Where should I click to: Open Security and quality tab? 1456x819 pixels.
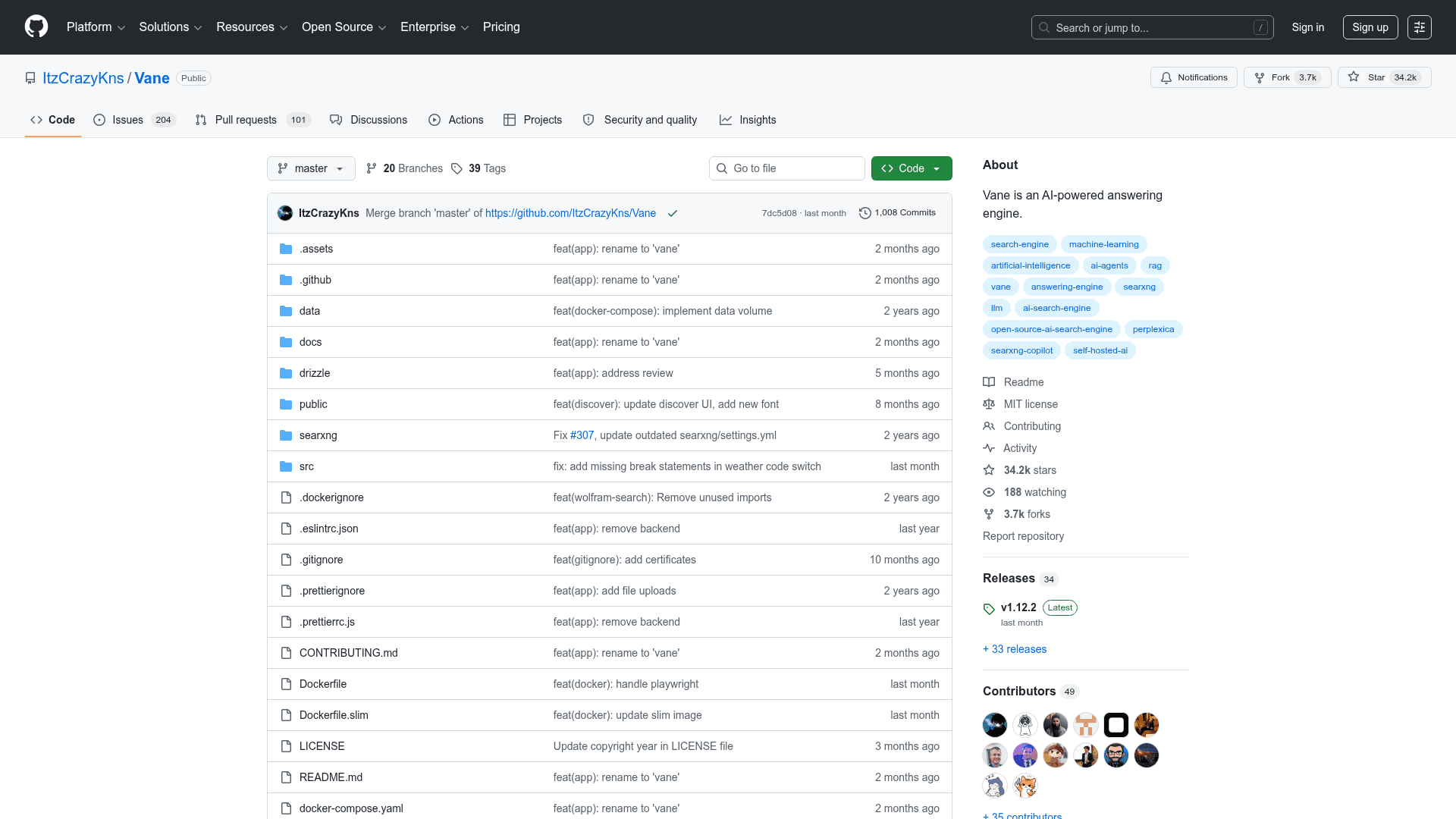pyautogui.click(x=640, y=120)
